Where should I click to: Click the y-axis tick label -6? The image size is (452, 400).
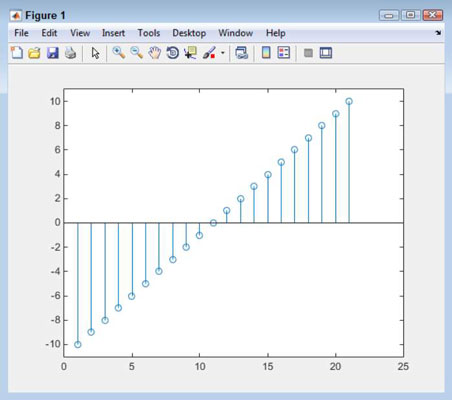coord(56,296)
